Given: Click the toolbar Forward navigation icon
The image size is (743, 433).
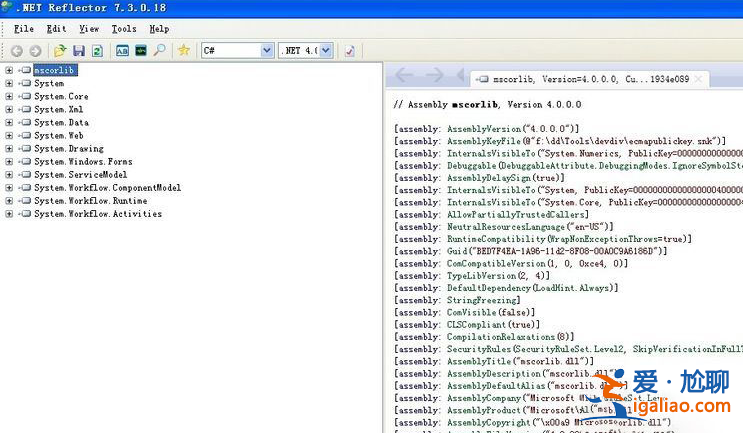Looking at the screenshot, I should (x=35, y=50).
